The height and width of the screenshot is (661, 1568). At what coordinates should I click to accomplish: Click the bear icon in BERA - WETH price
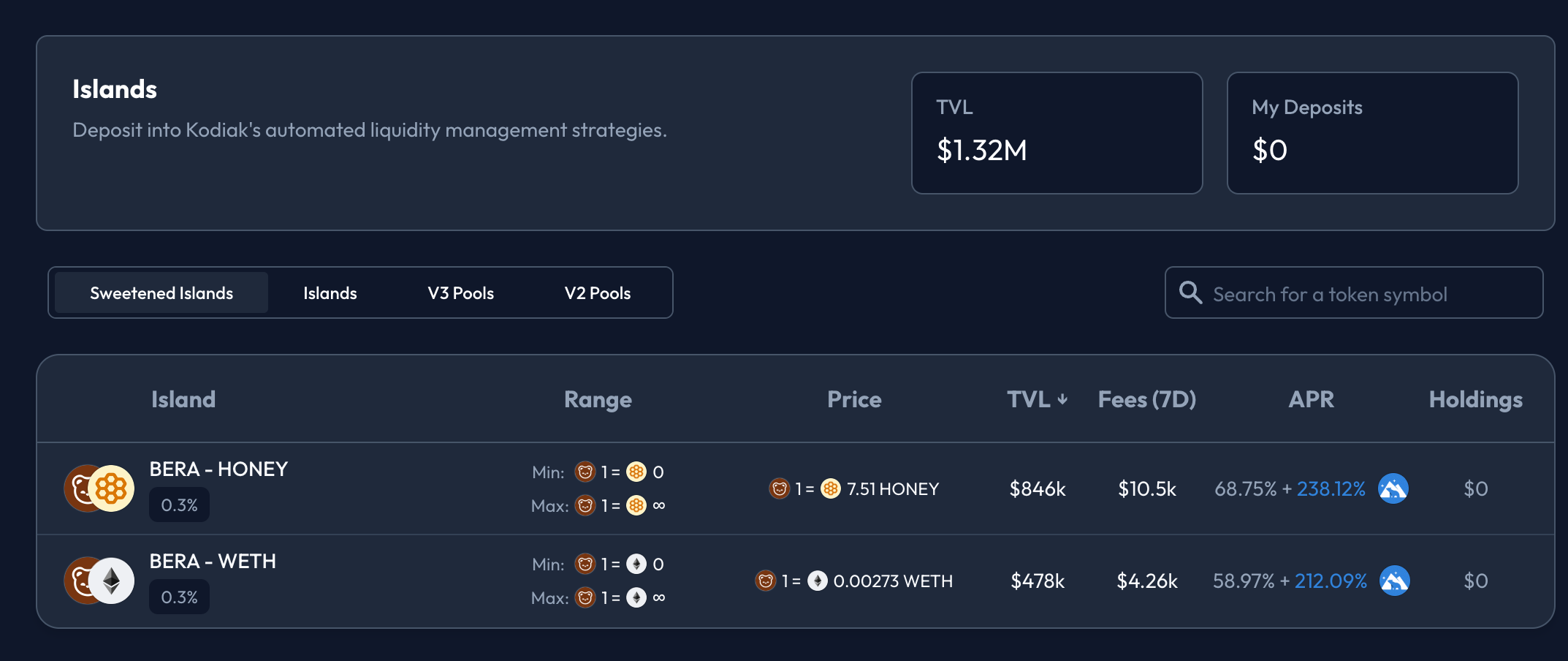coord(766,581)
